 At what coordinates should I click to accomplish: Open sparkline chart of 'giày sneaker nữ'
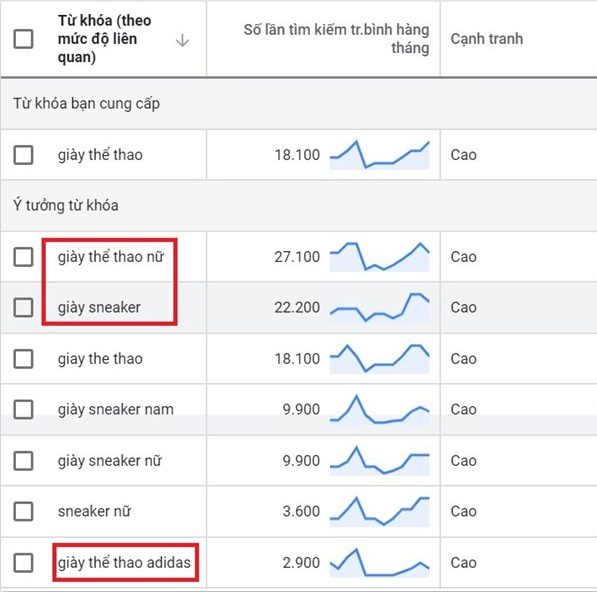tap(380, 461)
